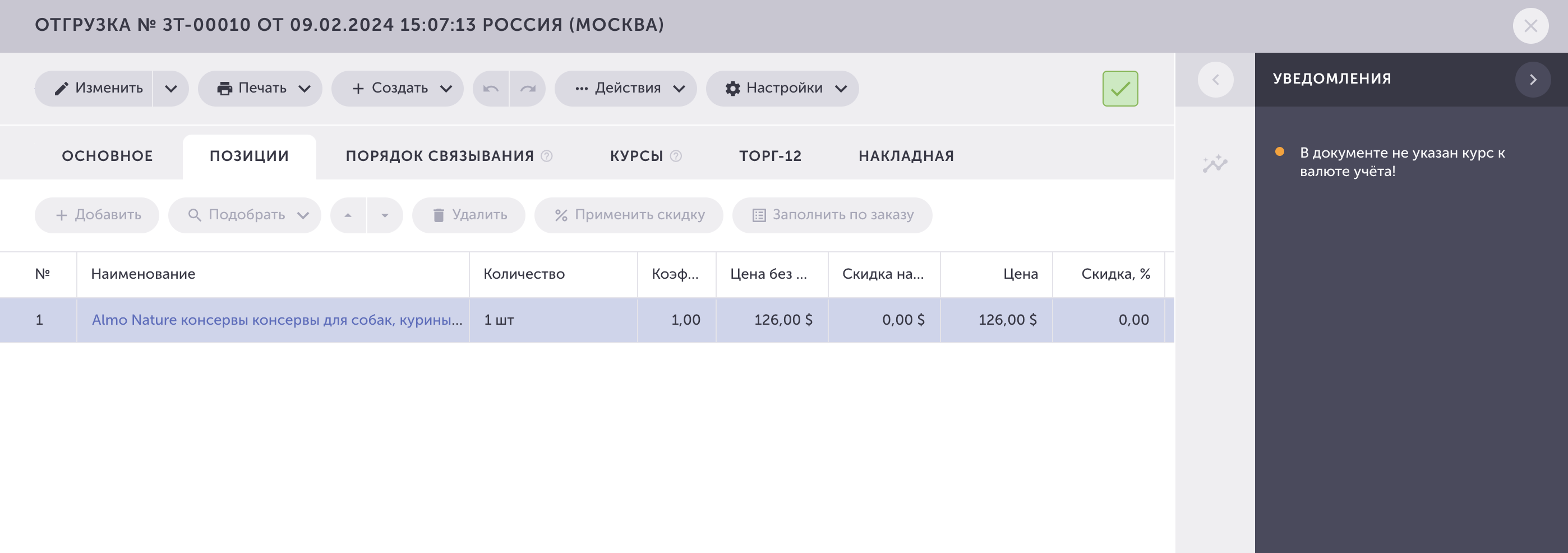Click the Изменить edit button
The height and width of the screenshot is (553, 1568).
click(94, 88)
